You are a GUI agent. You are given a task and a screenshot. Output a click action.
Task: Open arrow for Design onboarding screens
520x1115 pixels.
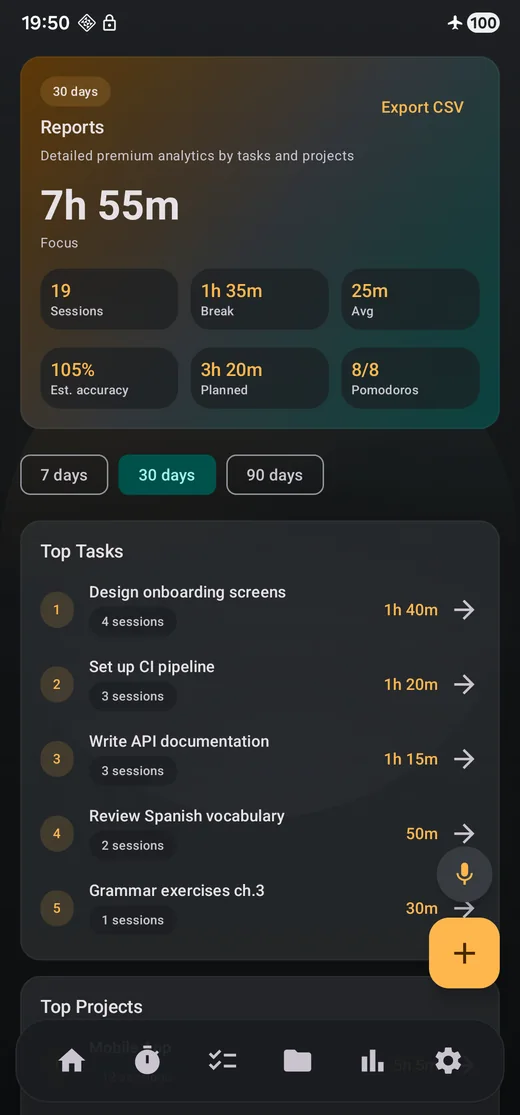tap(465, 609)
